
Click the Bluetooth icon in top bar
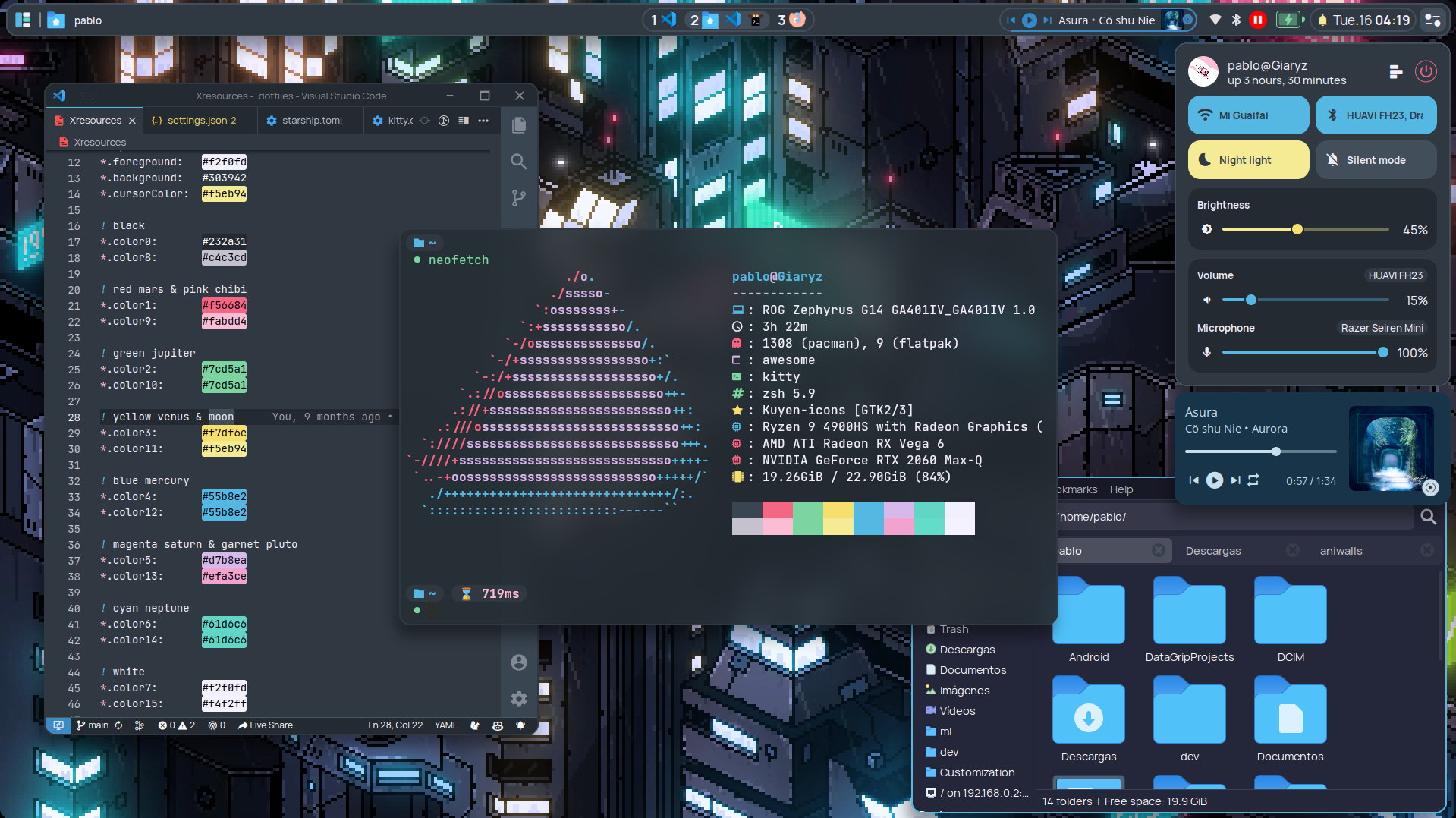click(1236, 20)
